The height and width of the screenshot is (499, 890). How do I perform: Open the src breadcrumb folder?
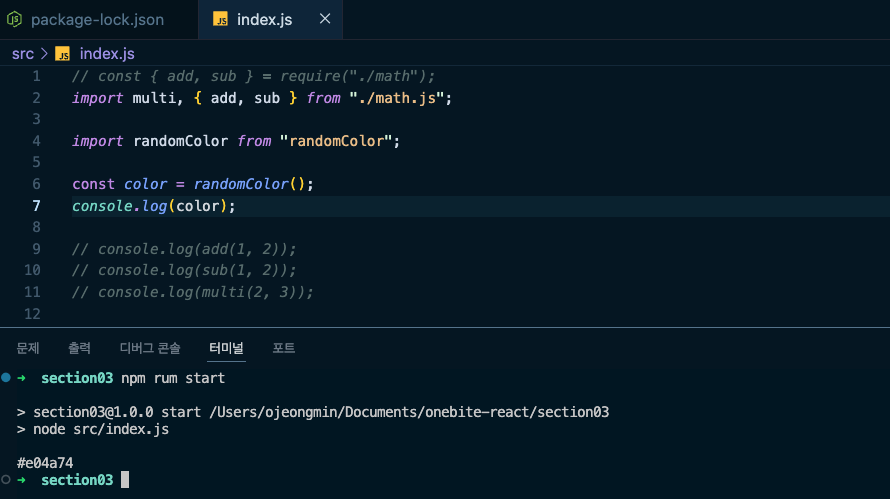coord(23,54)
